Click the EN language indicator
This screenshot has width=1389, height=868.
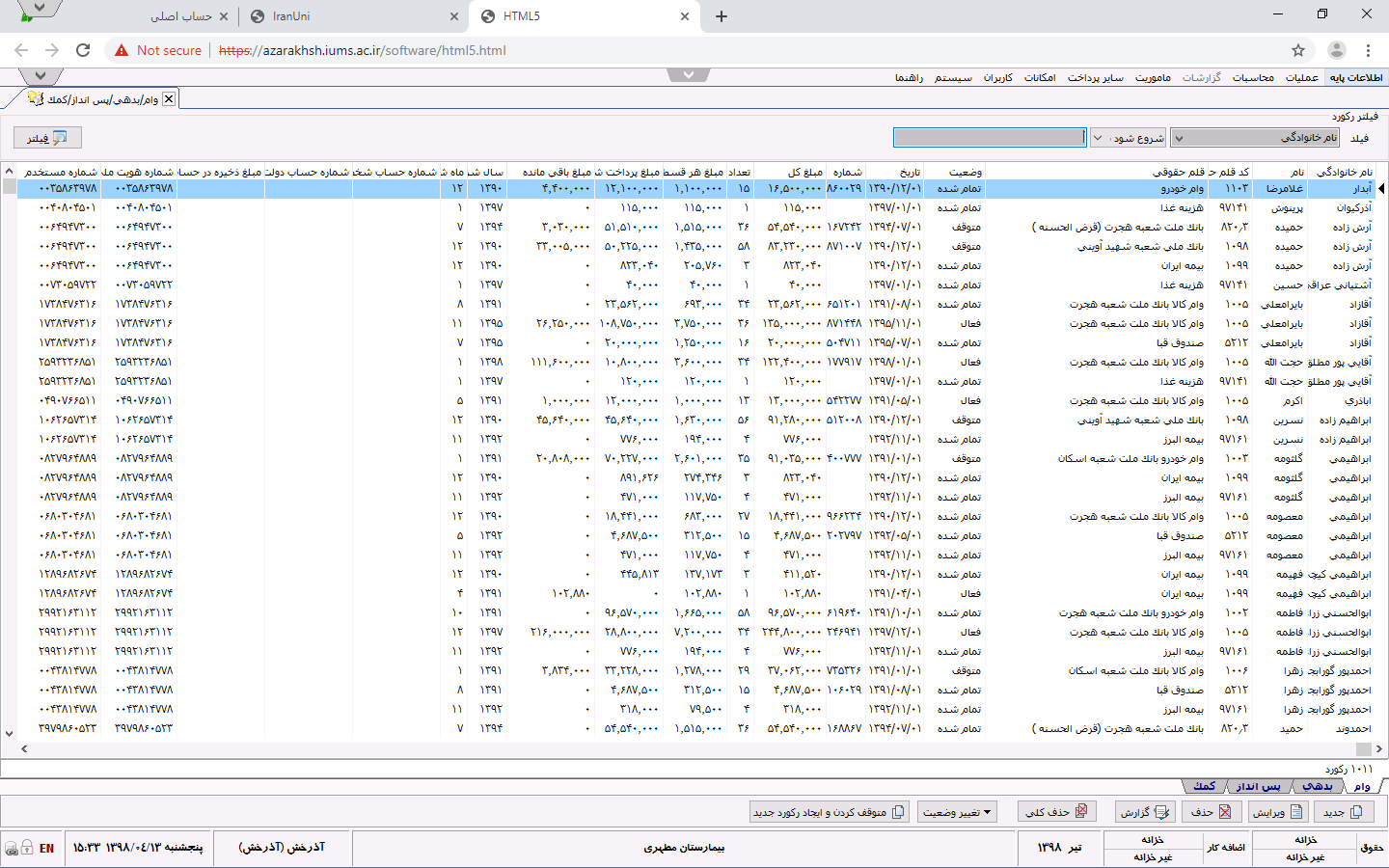tap(46, 849)
